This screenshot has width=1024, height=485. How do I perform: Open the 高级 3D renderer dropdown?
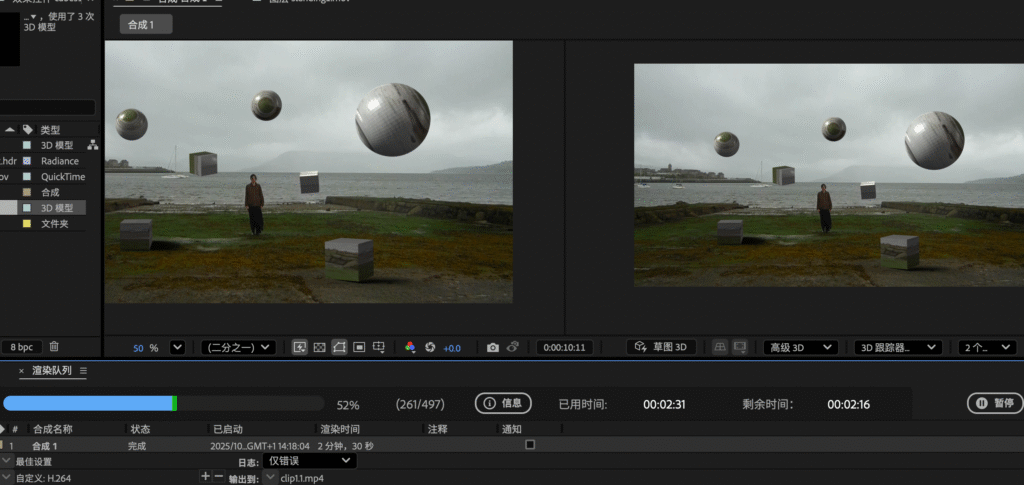[x=800, y=347]
